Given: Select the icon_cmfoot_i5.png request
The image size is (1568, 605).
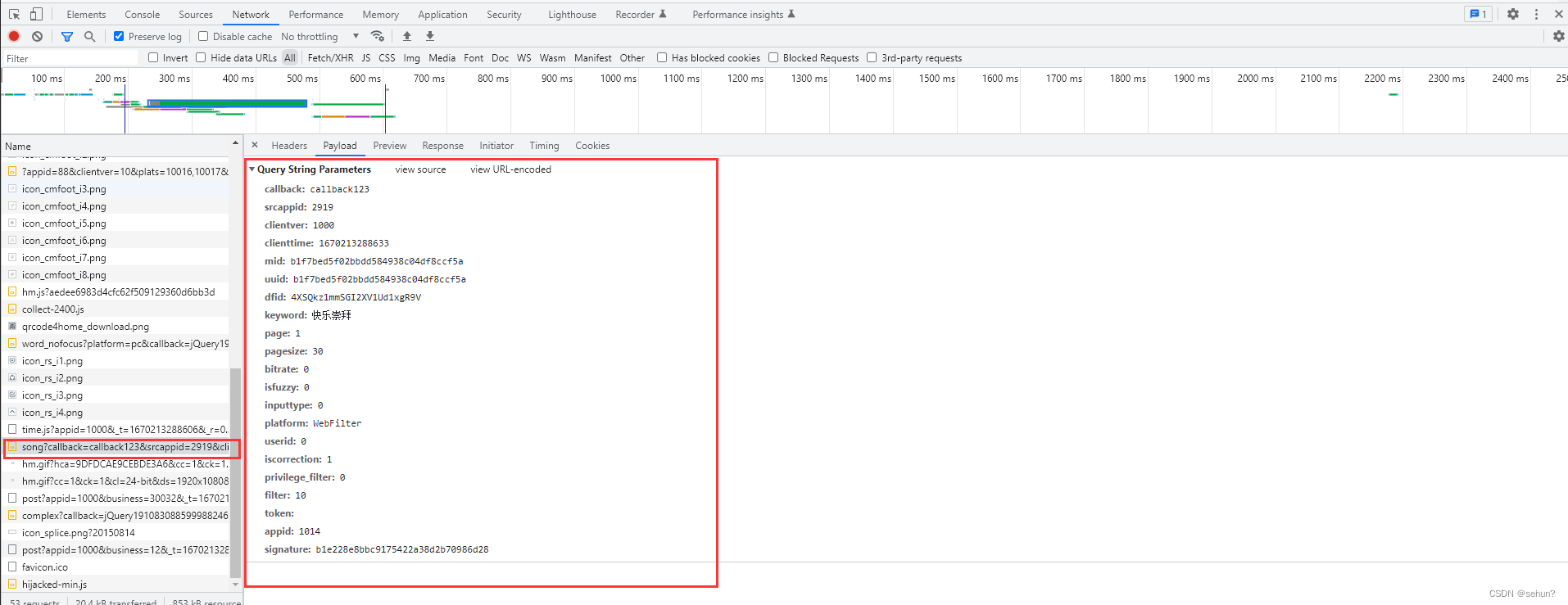Looking at the screenshot, I should pos(116,223).
